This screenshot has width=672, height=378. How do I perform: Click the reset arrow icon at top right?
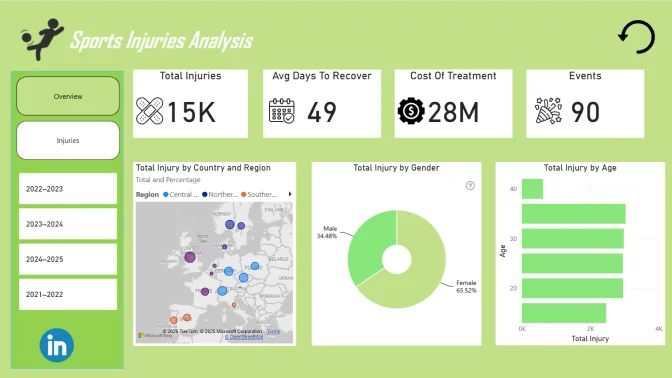point(636,37)
